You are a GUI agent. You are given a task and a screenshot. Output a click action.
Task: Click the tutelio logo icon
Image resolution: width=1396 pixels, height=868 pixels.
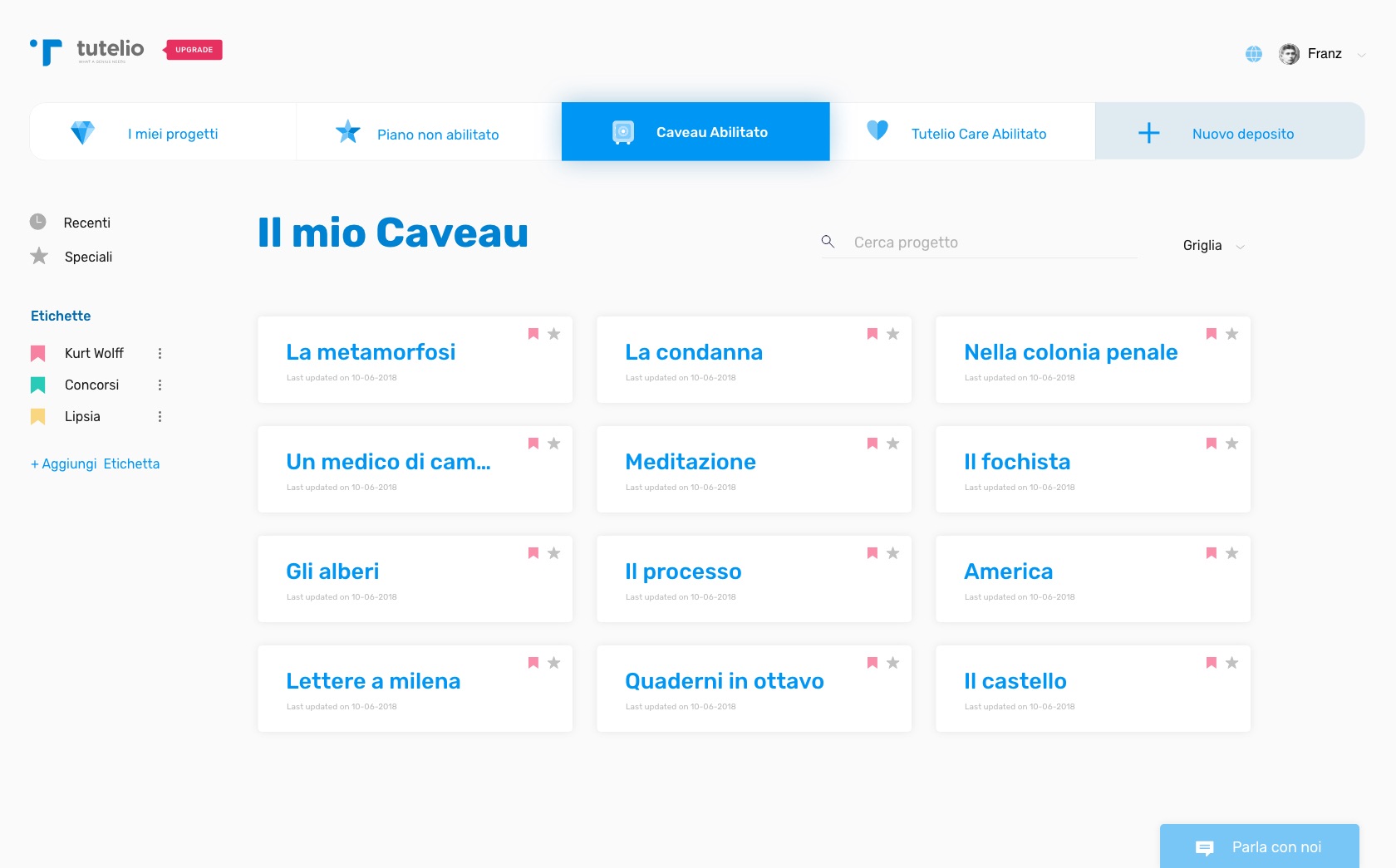(47, 51)
